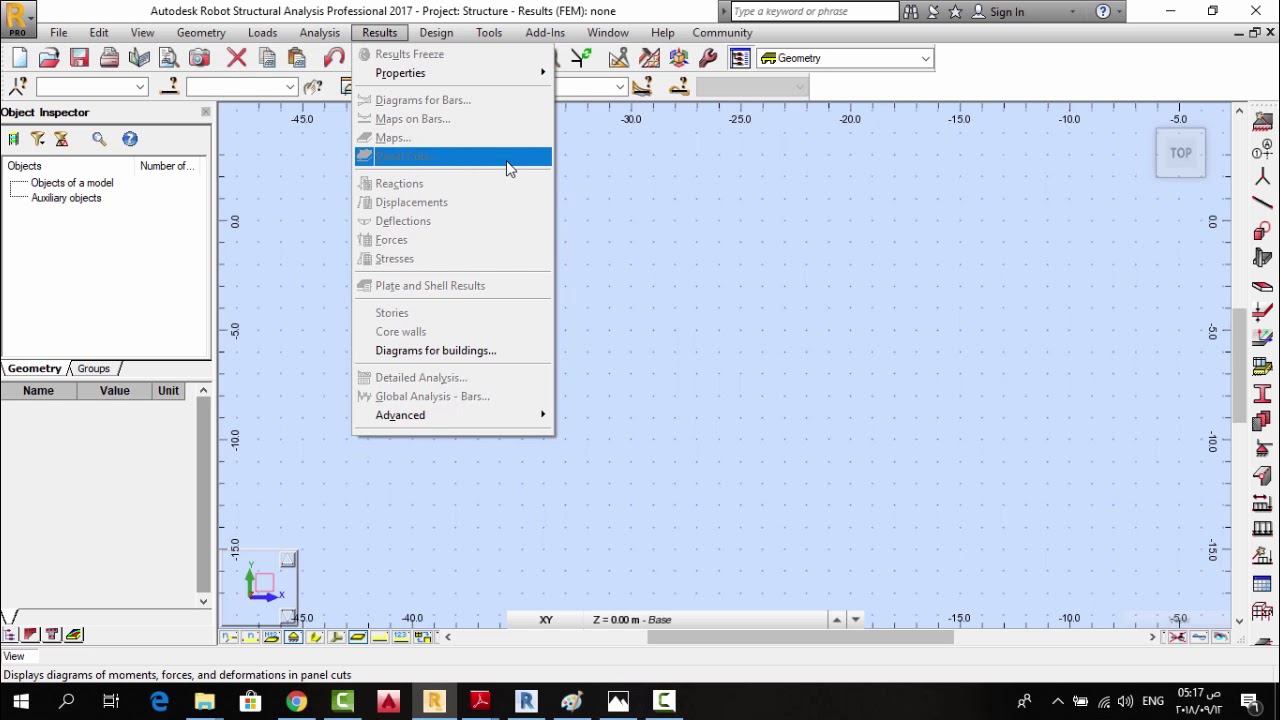Click the vertical scrollbar of properties table

(x=204, y=495)
